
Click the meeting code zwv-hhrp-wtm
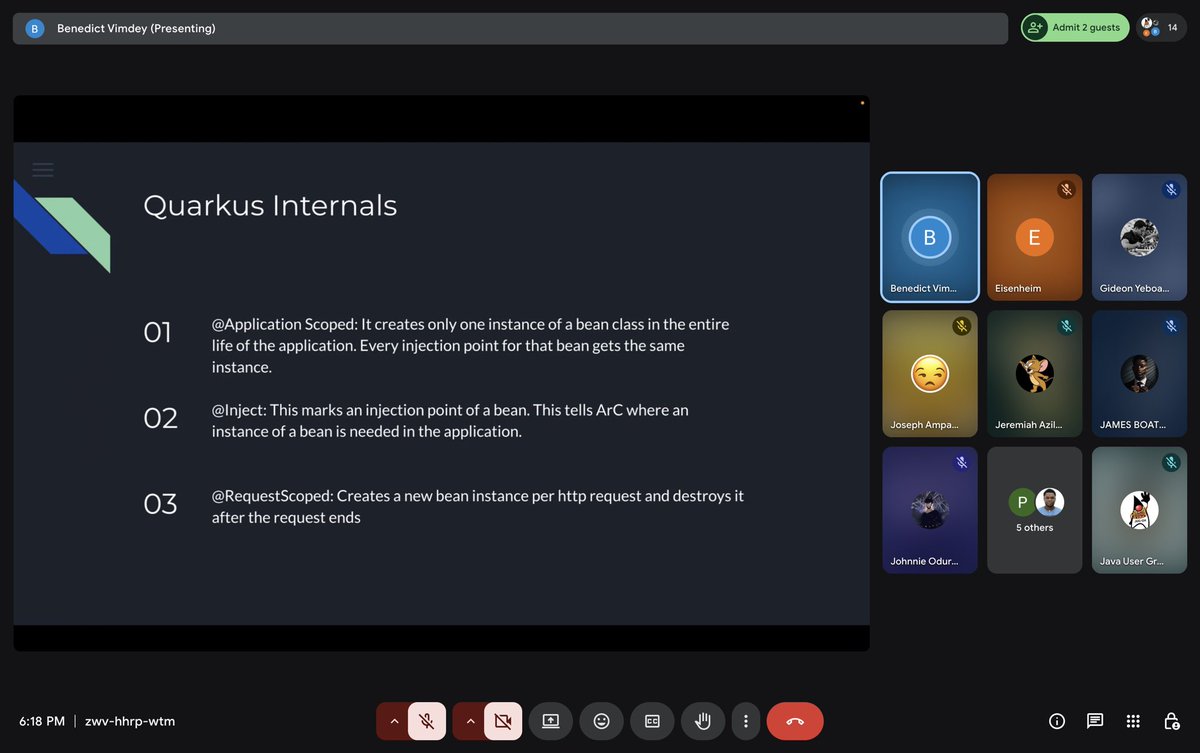click(130, 721)
